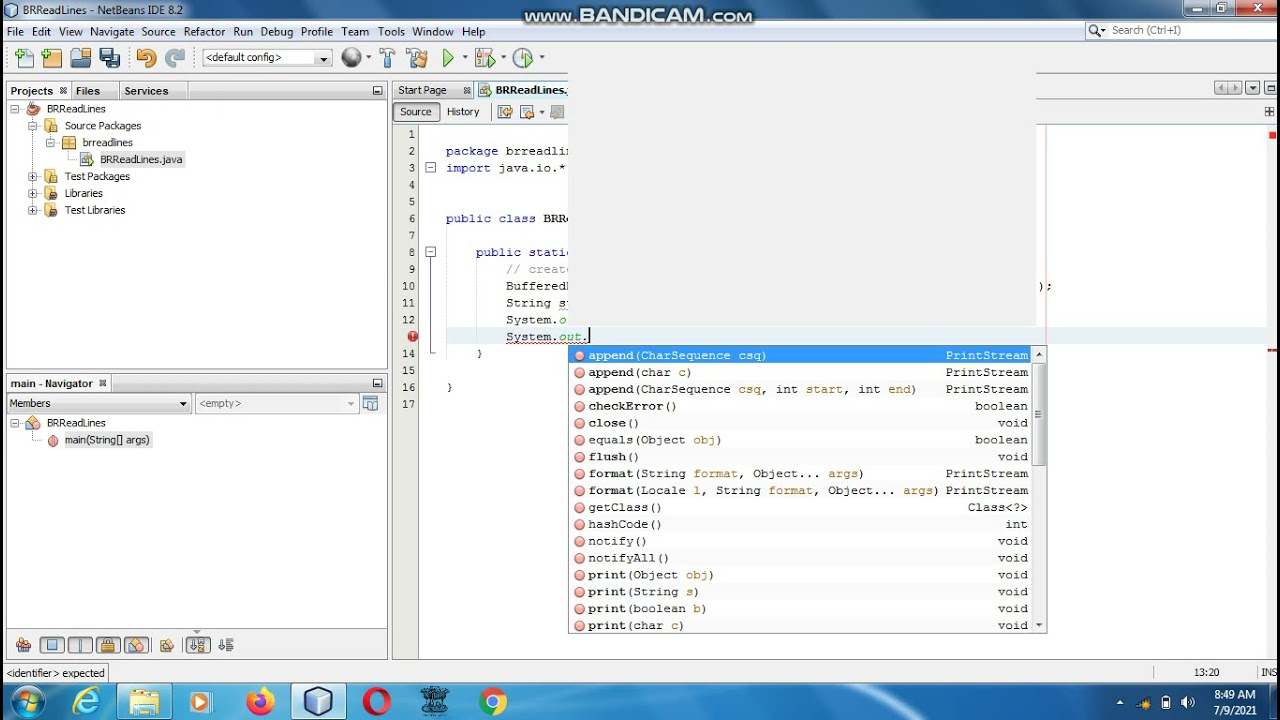Run the project with green play icon
1280x720 pixels.
448,58
